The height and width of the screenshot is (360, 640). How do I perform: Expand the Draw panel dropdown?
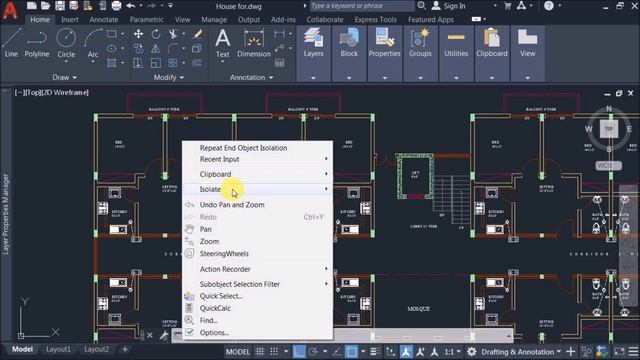(64, 77)
